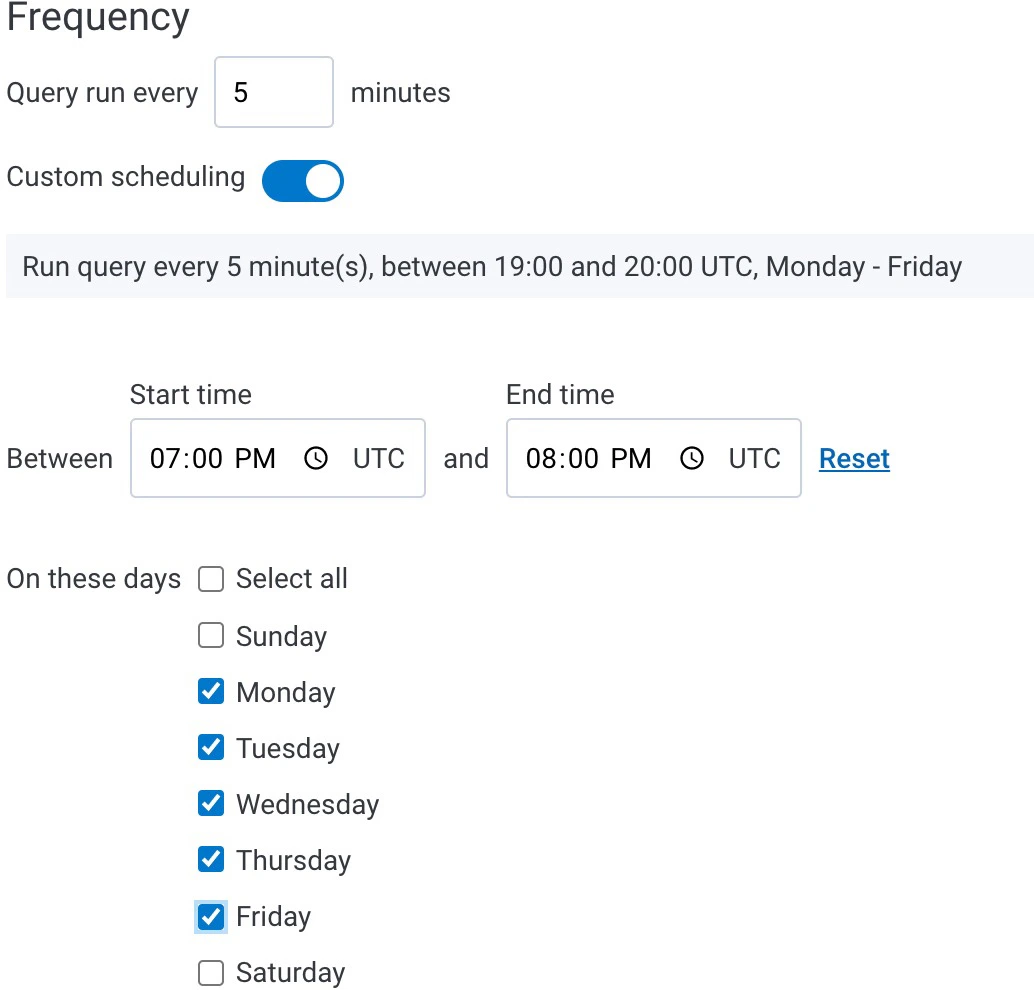Open the end time clock picker icon

pos(691,458)
